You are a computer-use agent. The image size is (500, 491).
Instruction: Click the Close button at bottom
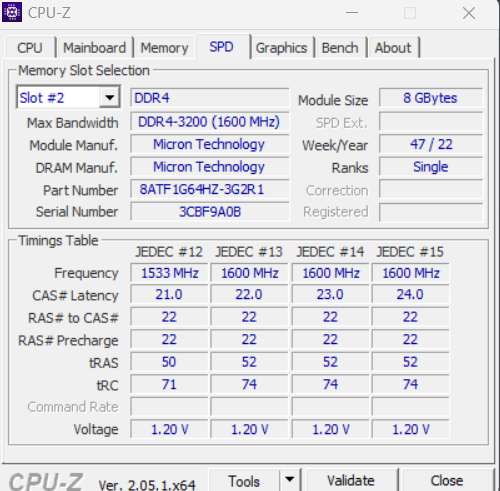(447, 480)
